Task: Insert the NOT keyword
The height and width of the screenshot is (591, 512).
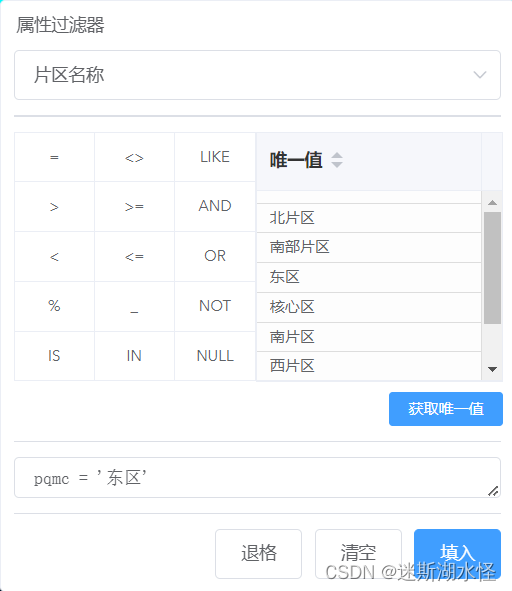Action: (215, 306)
